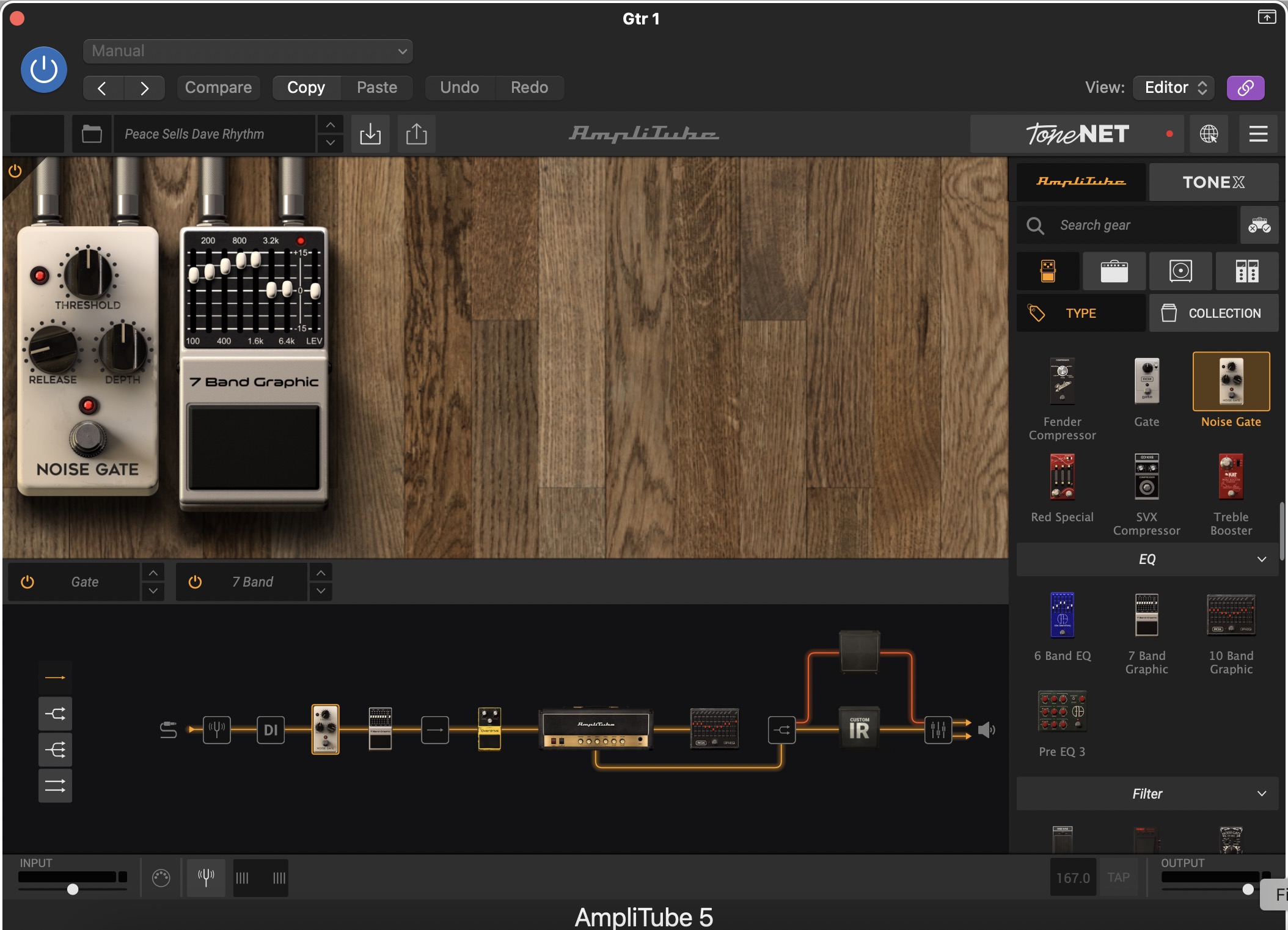Image resolution: width=1288 pixels, height=930 pixels.
Task: Switch to the AmpliTube gear tab
Action: tap(1081, 181)
